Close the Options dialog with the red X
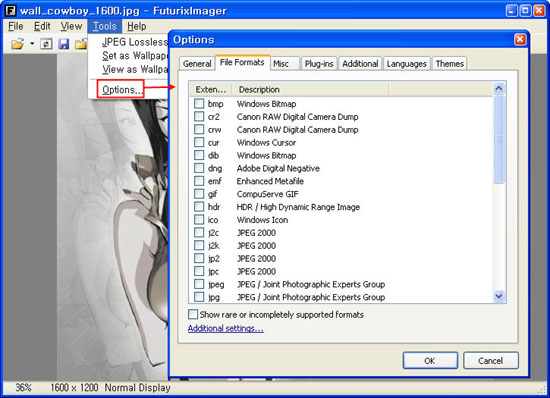This screenshot has height=398, width=550. point(520,39)
